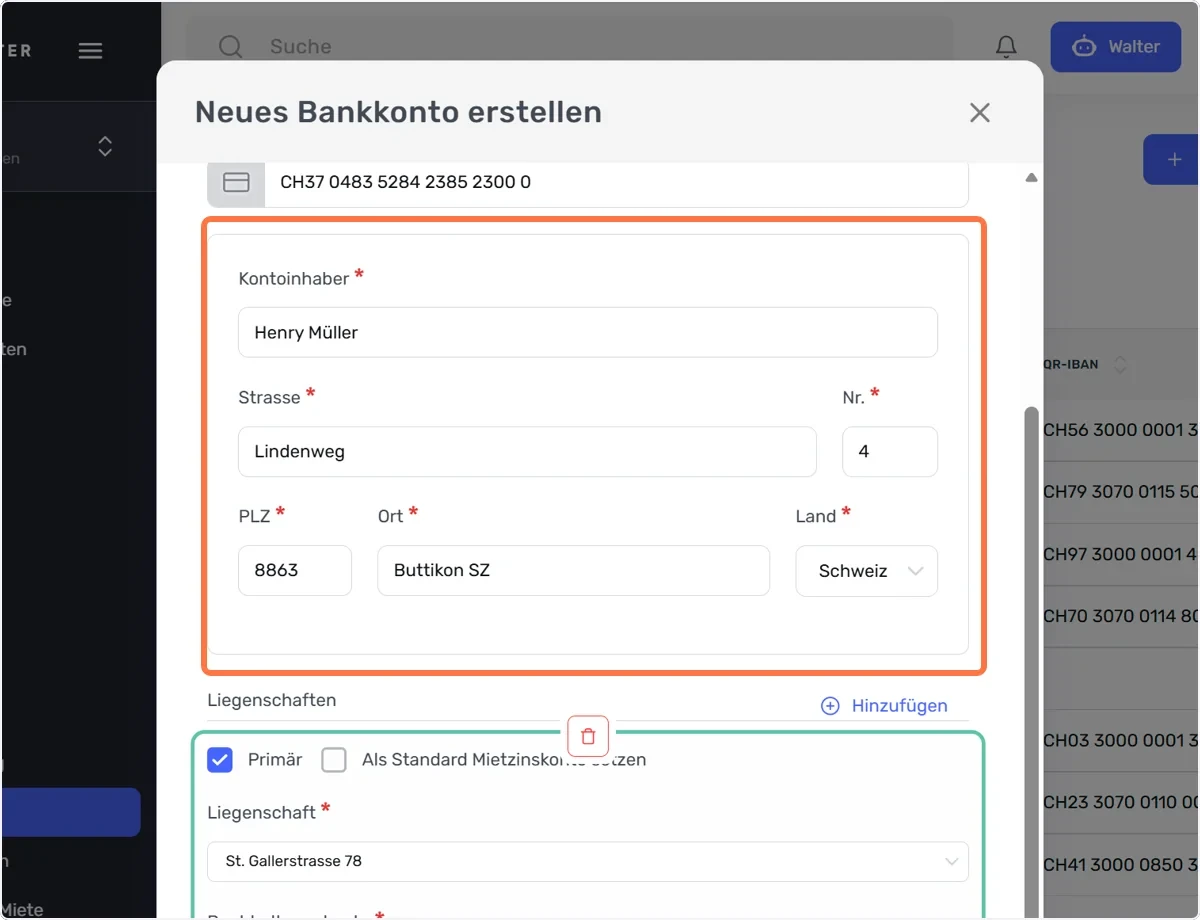Click the Ort field Buttikon SZ
Screen dimensions: 1200x920
(574, 571)
